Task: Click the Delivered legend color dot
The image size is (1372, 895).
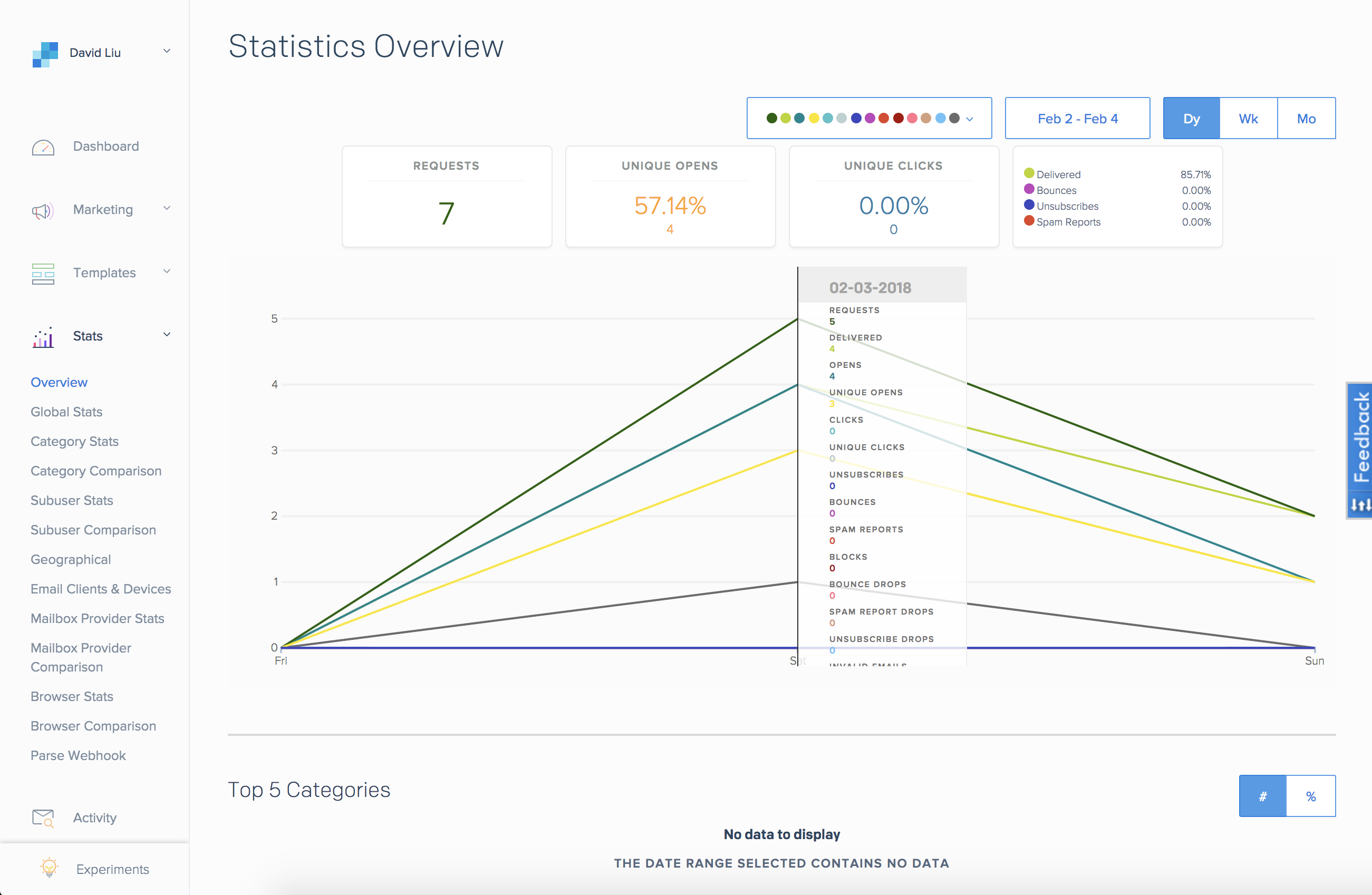Action: click(x=1029, y=173)
